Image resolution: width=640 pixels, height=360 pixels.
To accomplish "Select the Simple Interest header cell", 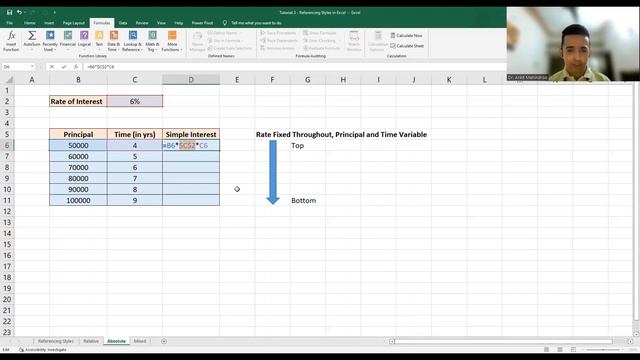I will pyautogui.click(x=191, y=134).
